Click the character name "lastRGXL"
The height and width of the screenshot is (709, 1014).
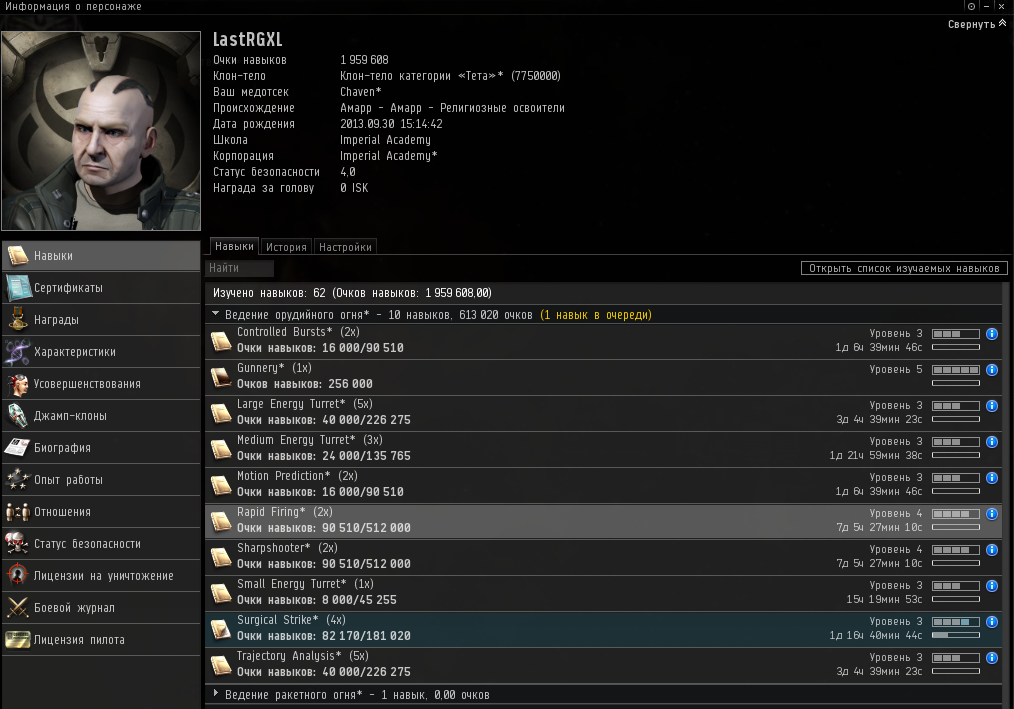pyautogui.click(x=248, y=39)
